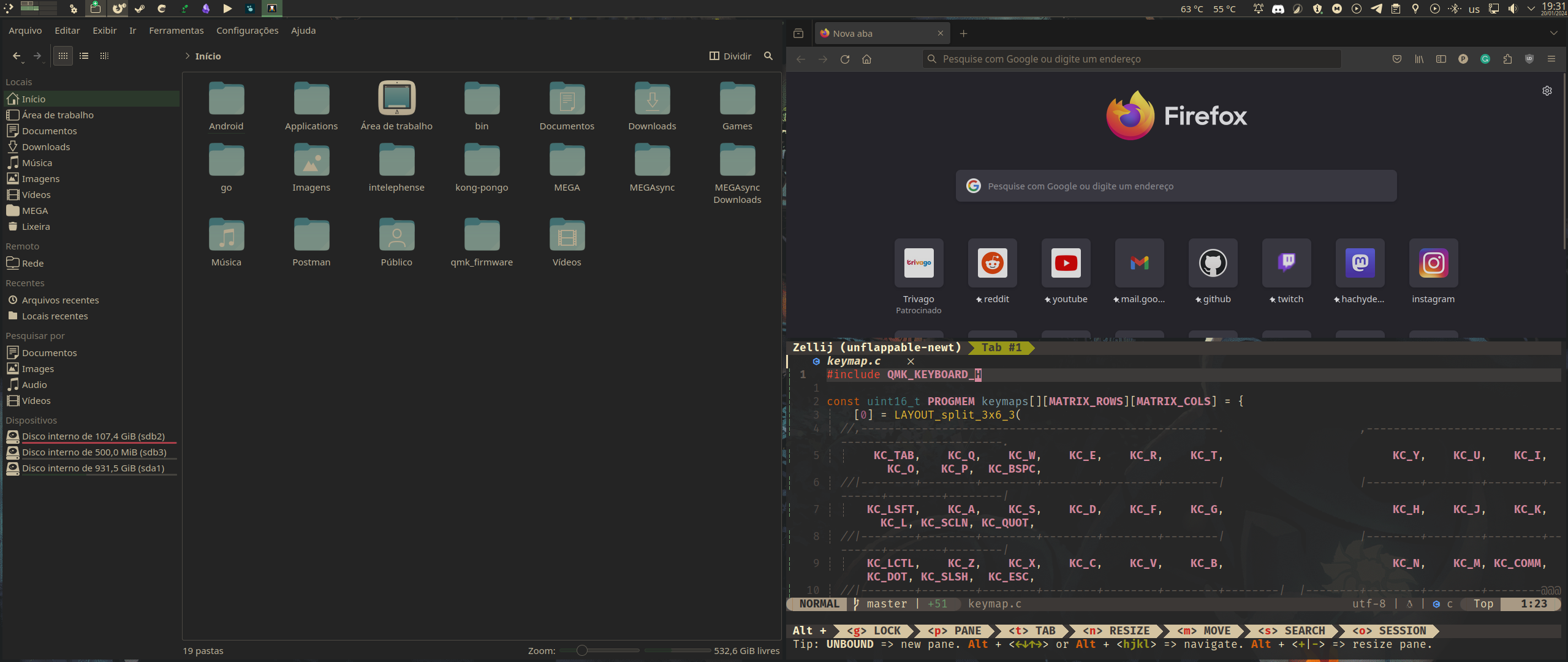Open Editar menu in Dolphin

click(67, 30)
